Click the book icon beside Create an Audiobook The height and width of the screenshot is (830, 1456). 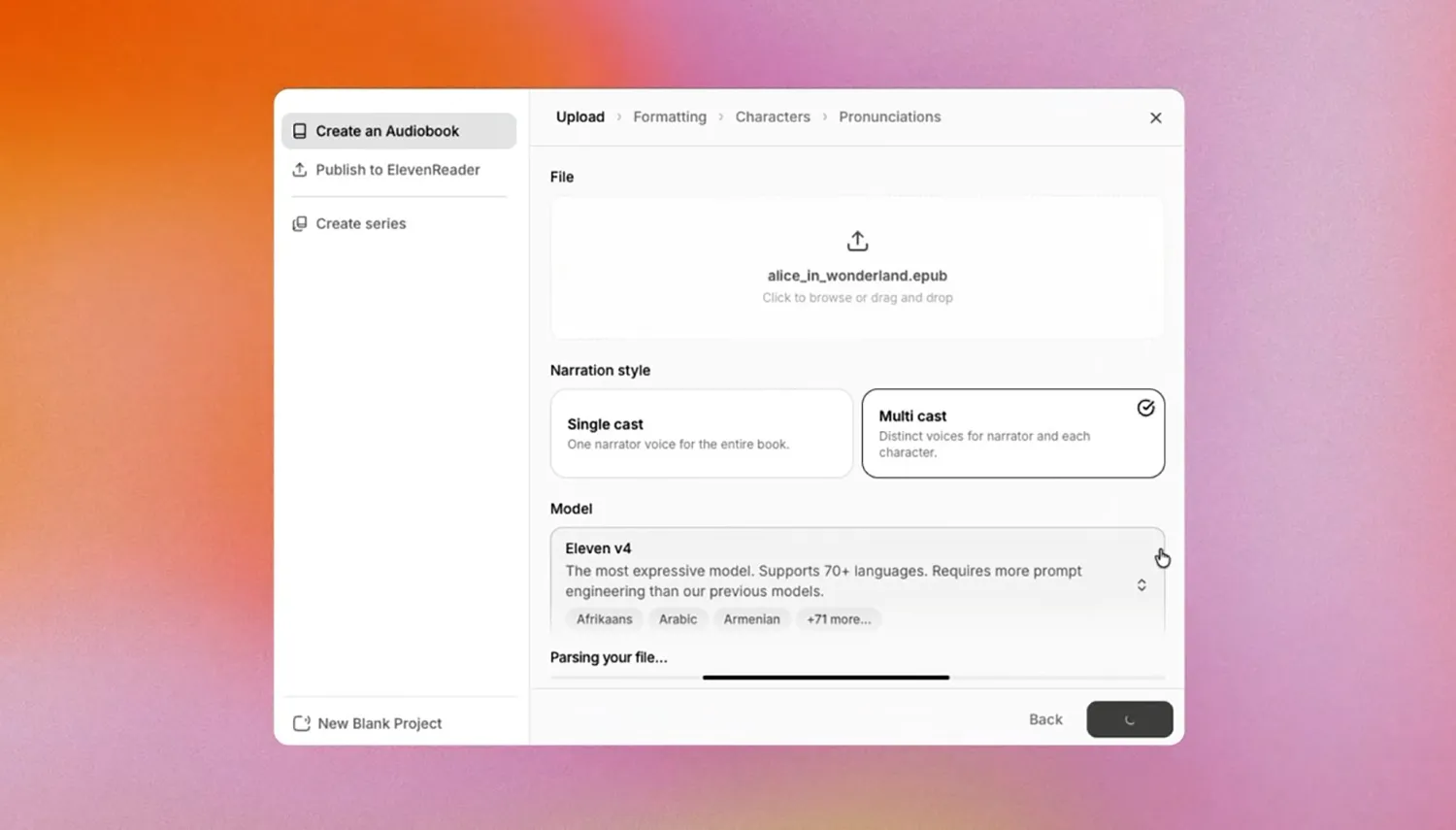click(300, 131)
